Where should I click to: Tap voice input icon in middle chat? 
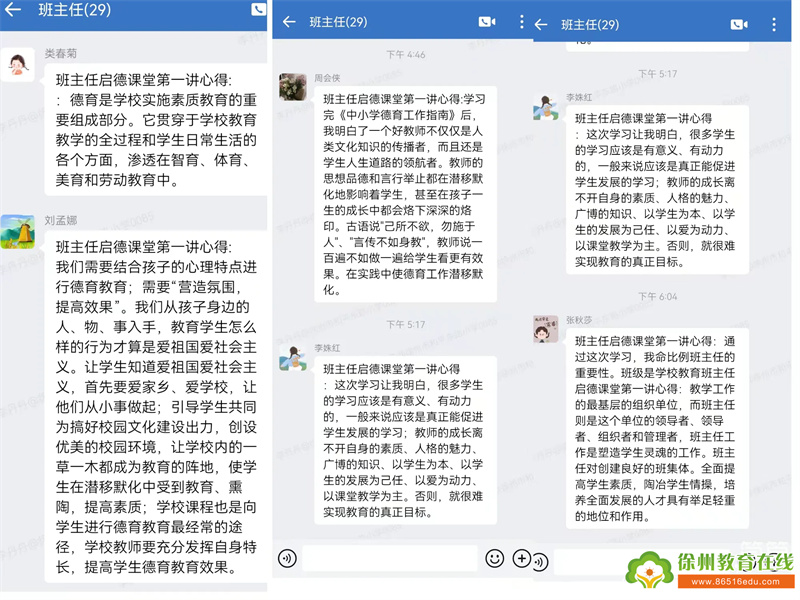click(x=287, y=559)
